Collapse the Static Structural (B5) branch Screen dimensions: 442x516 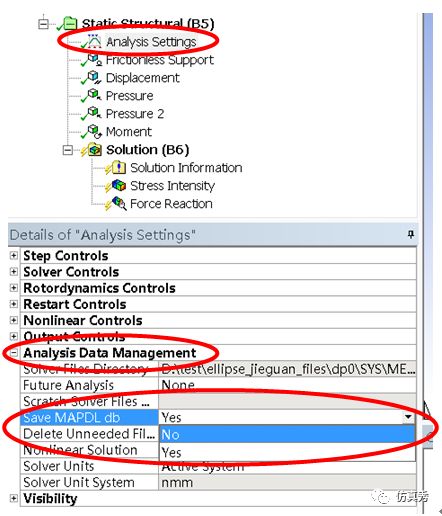[x=43, y=24]
